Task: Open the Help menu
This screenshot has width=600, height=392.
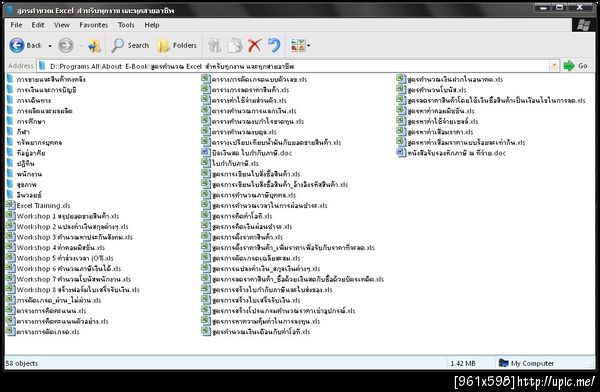Action: pyautogui.click(x=152, y=25)
